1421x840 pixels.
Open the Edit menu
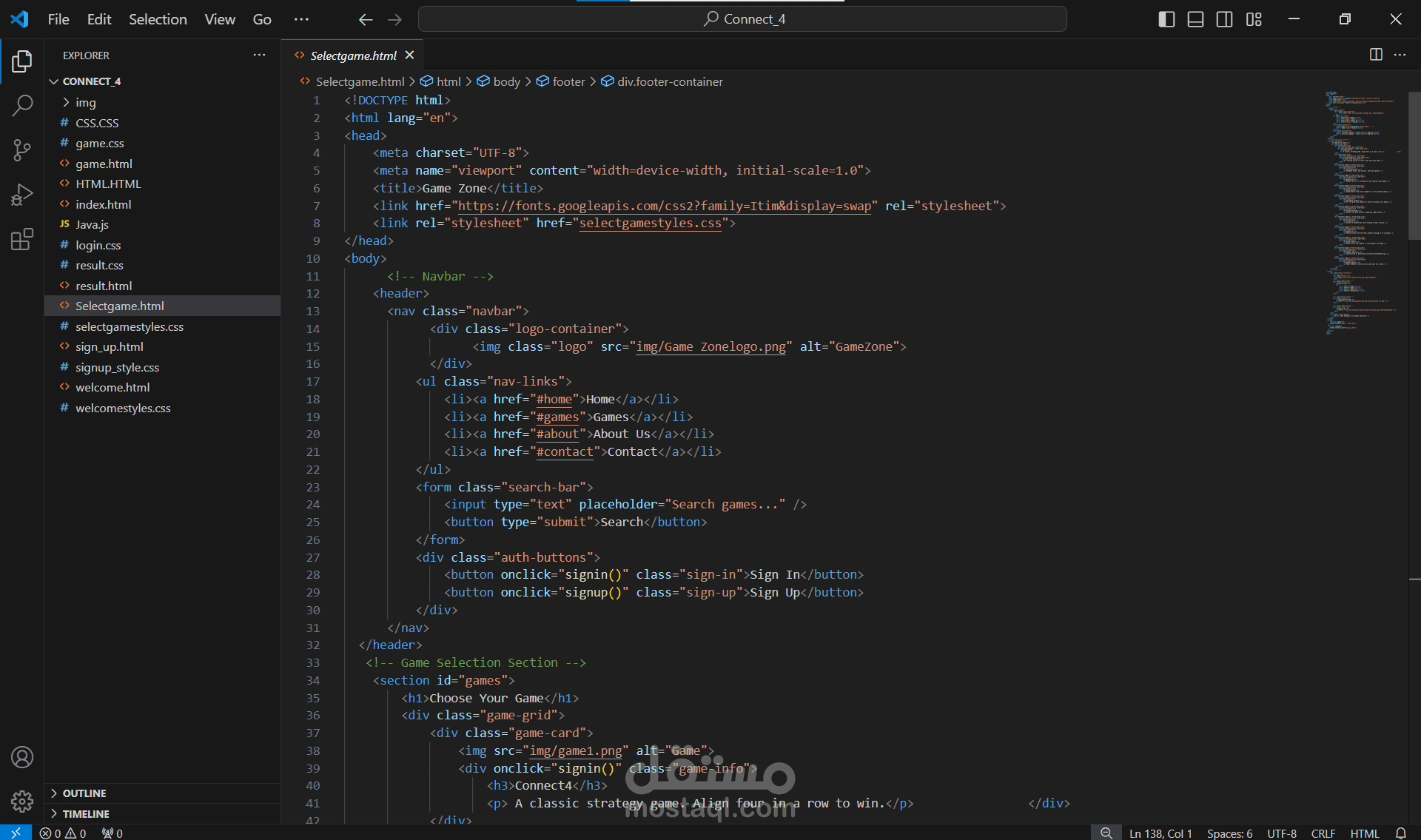(x=99, y=19)
